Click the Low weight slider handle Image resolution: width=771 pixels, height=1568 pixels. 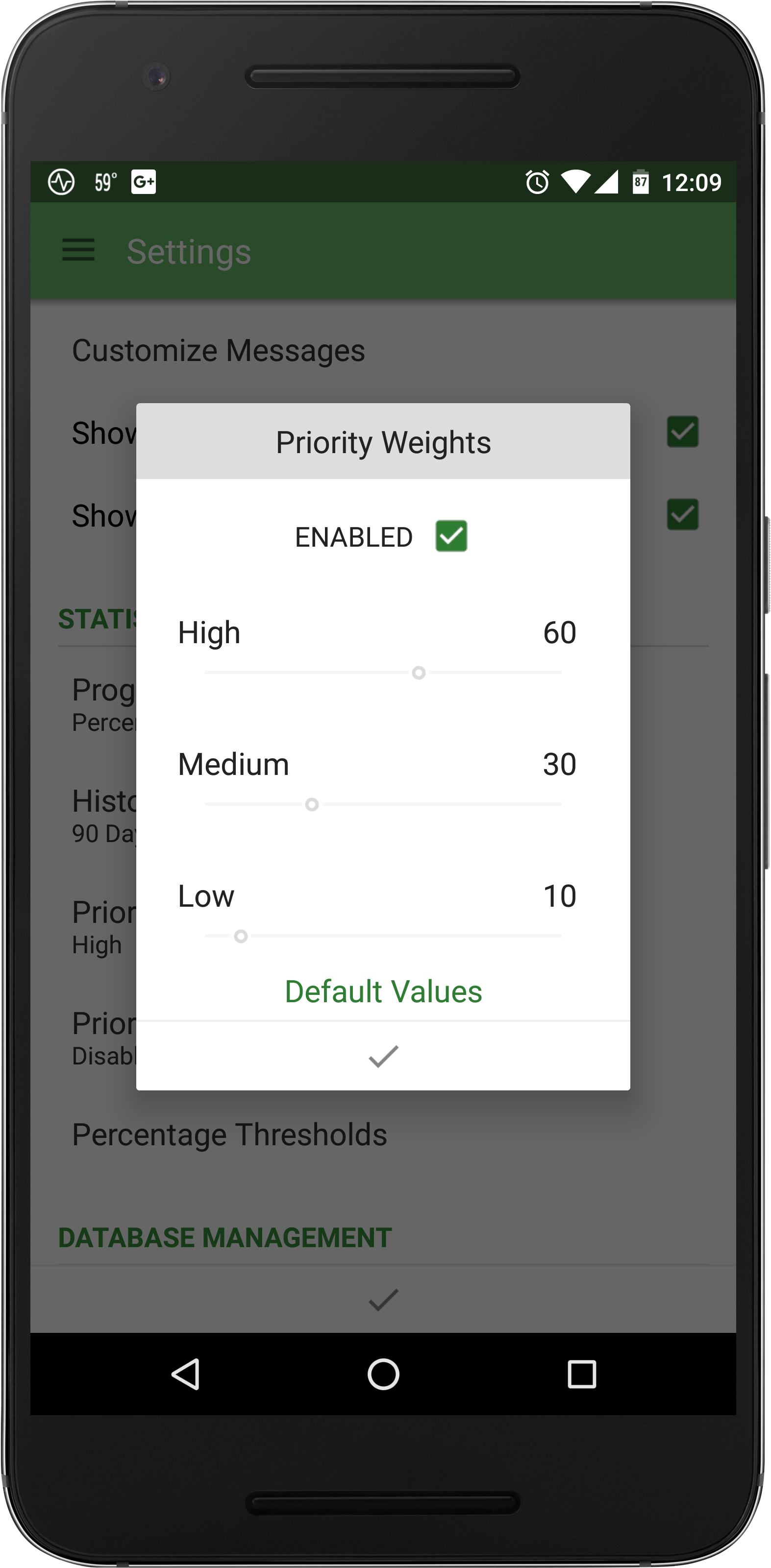tap(241, 936)
